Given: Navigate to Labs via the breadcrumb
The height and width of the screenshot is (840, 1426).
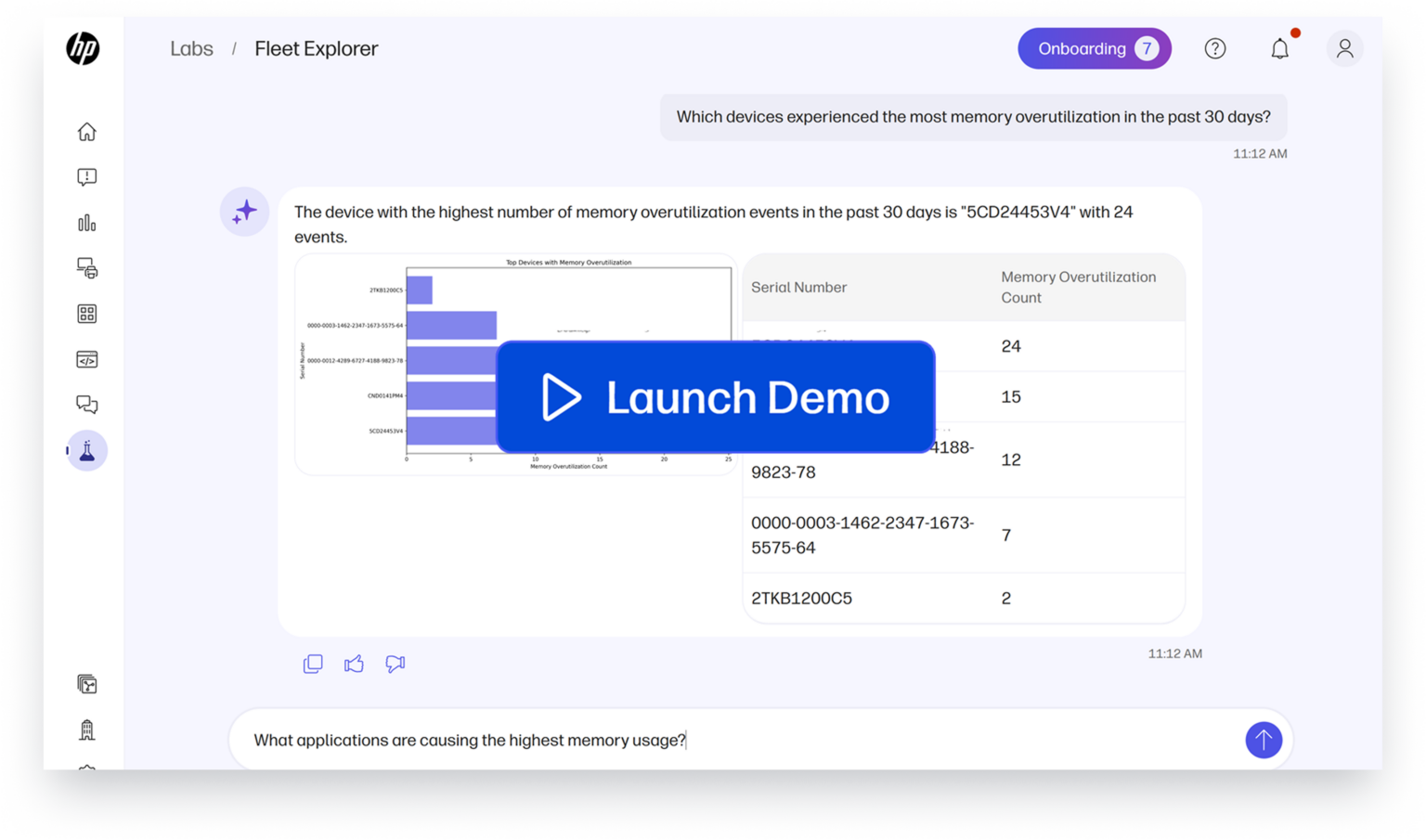Looking at the screenshot, I should [191, 48].
